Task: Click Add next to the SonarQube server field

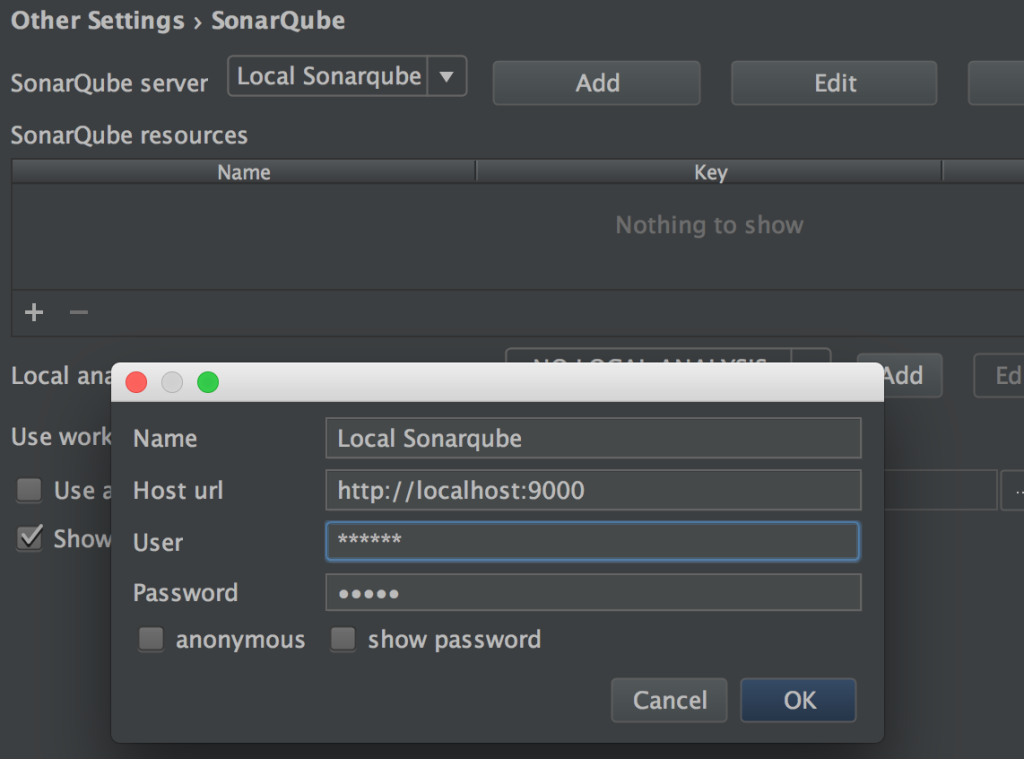Action: (x=595, y=82)
